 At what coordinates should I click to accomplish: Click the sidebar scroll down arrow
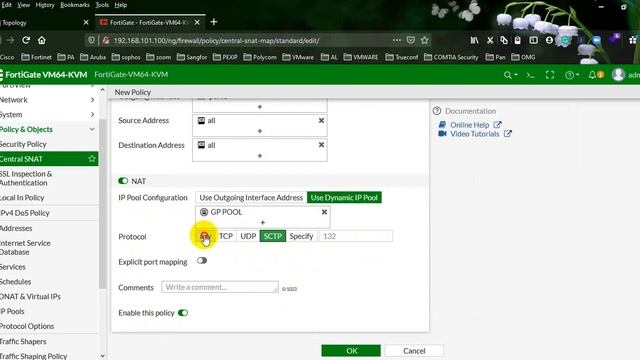point(102,356)
